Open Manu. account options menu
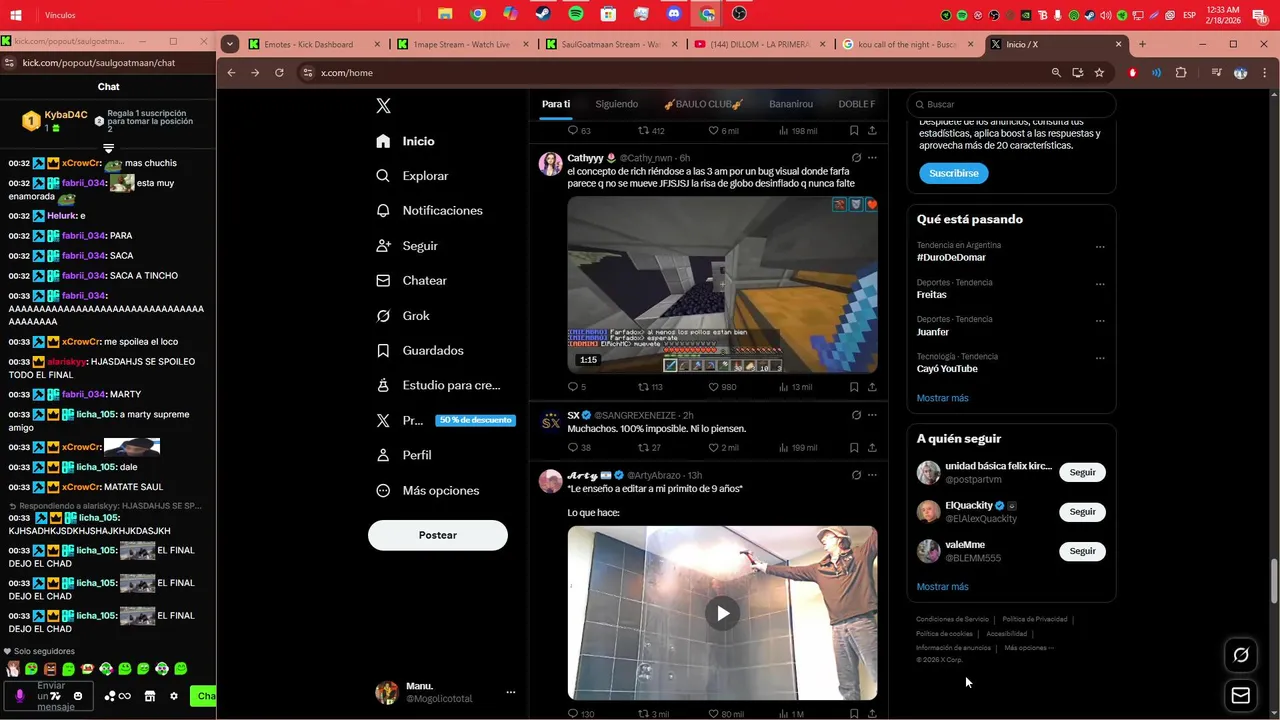This screenshot has height=720, width=1280. [510, 692]
